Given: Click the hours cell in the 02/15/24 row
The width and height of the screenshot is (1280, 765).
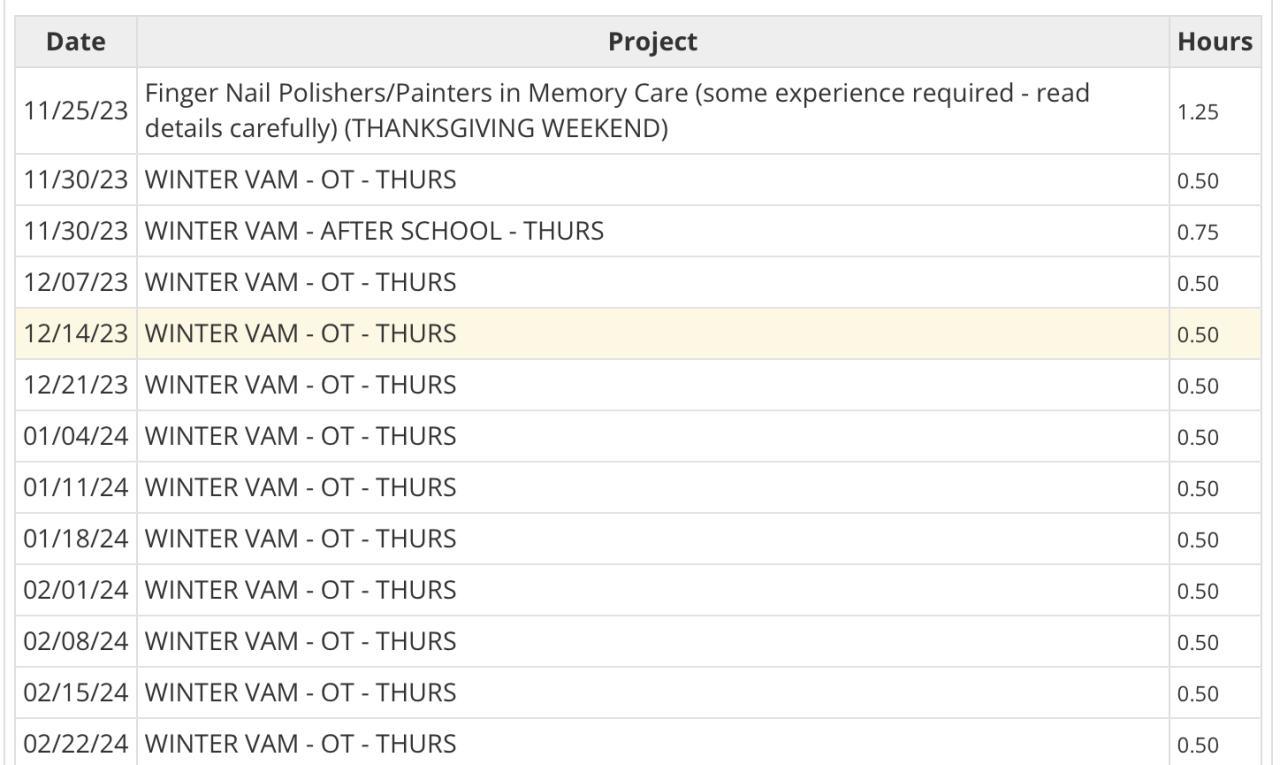Looking at the screenshot, I should (x=1198, y=694).
